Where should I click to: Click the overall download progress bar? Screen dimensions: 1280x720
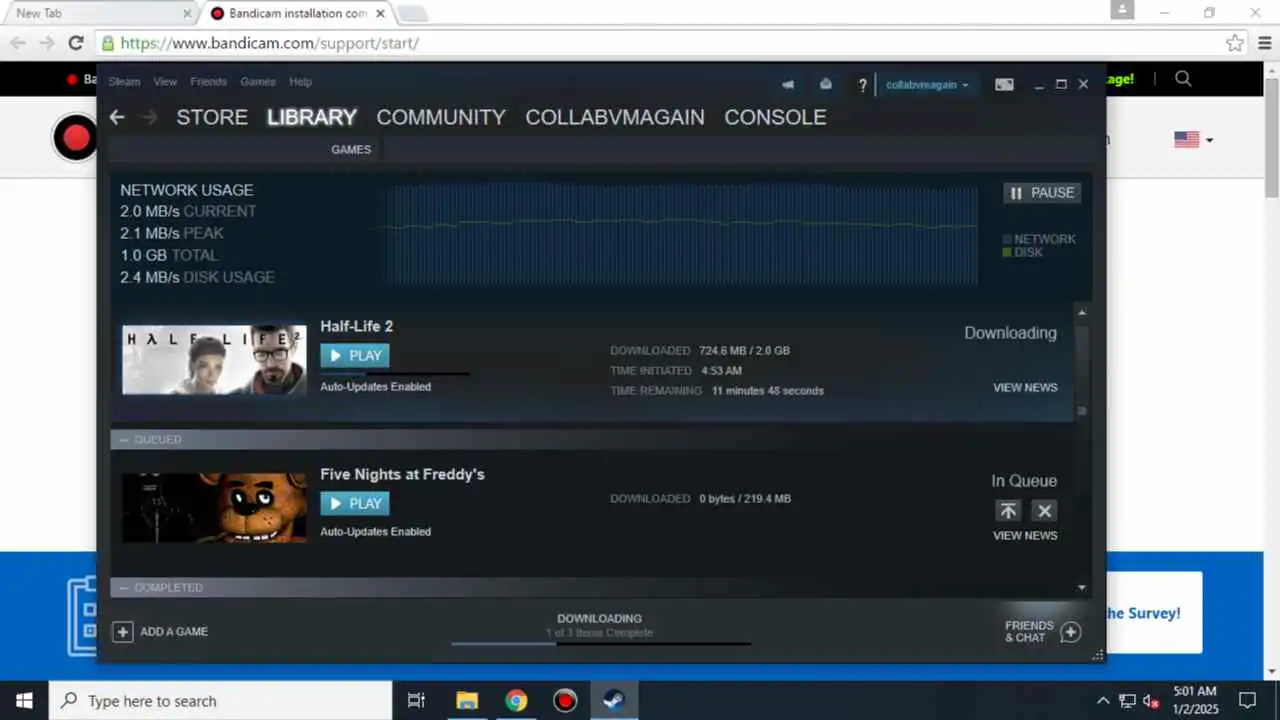click(x=601, y=643)
